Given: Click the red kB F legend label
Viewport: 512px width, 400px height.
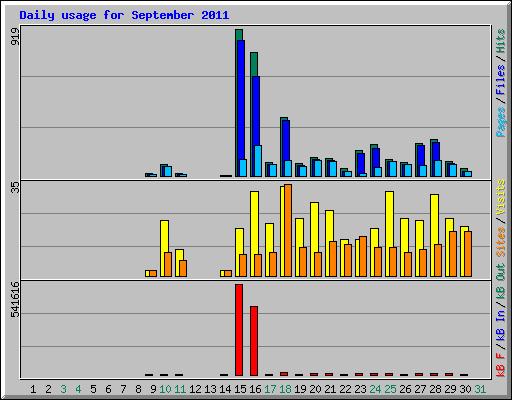Looking at the screenshot, I should (x=501, y=365).
